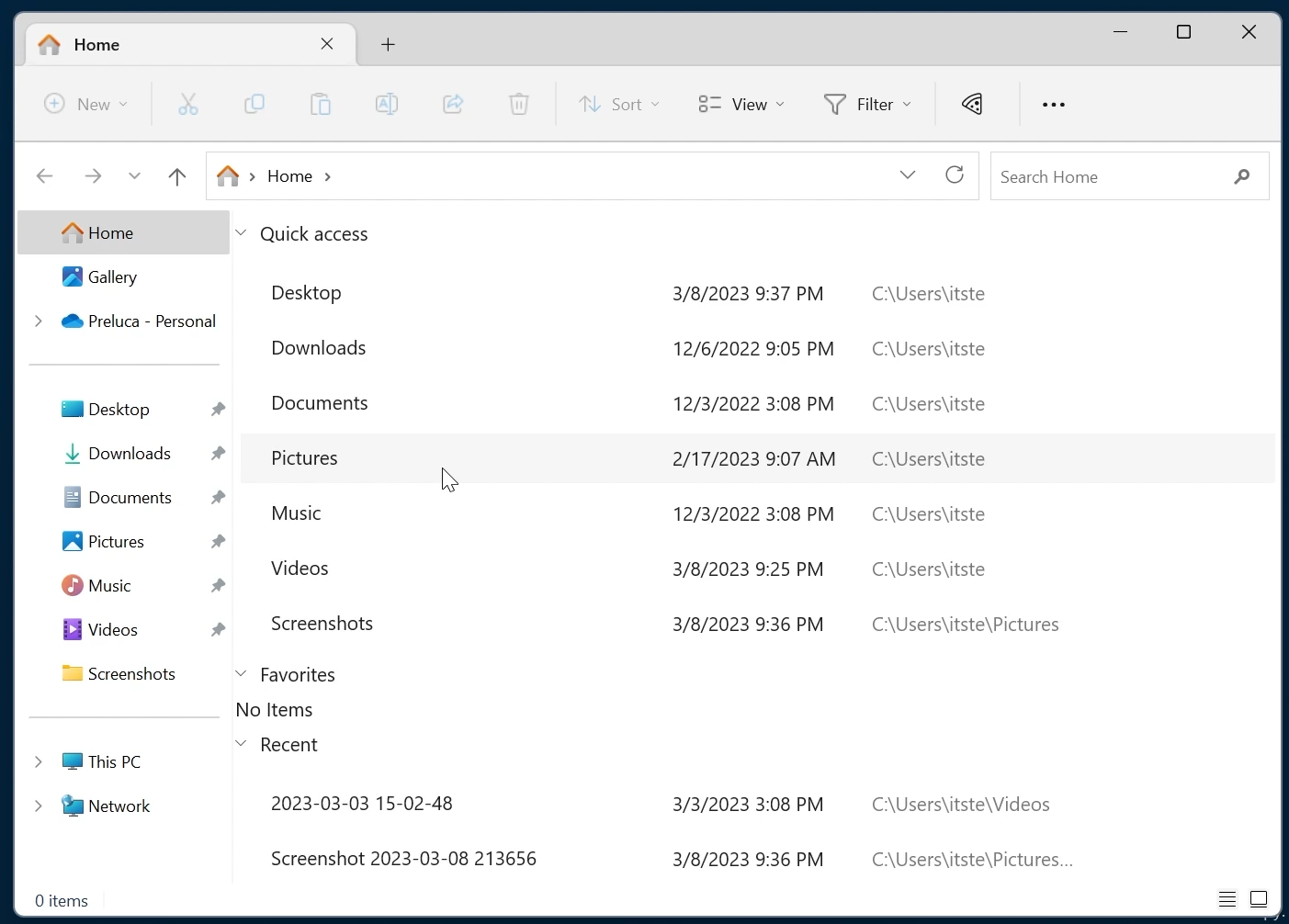Click the search magnifier in Search Home

click(1242, 176)
